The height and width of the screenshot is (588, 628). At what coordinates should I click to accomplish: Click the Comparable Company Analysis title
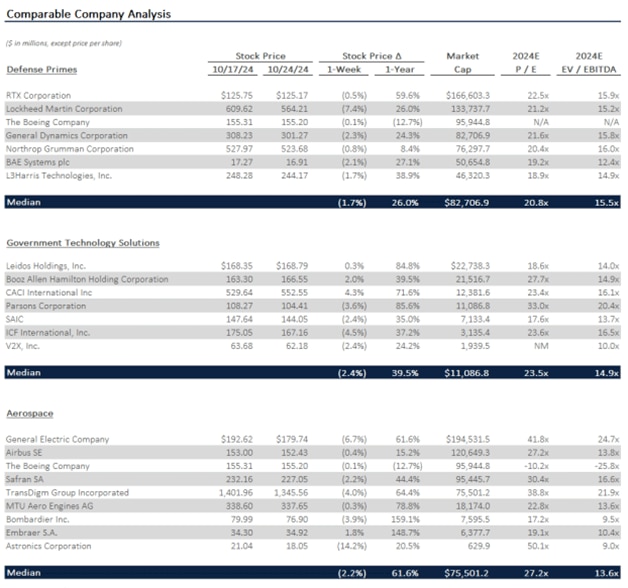pos(88,14)
